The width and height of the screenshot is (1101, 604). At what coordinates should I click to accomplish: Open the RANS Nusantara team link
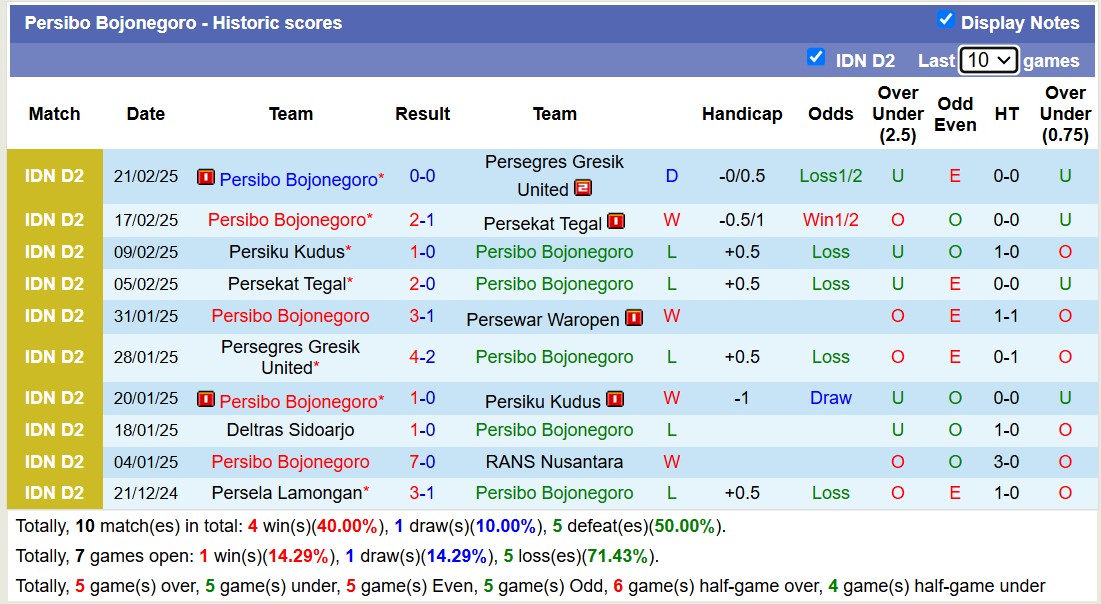coord(554,462)
